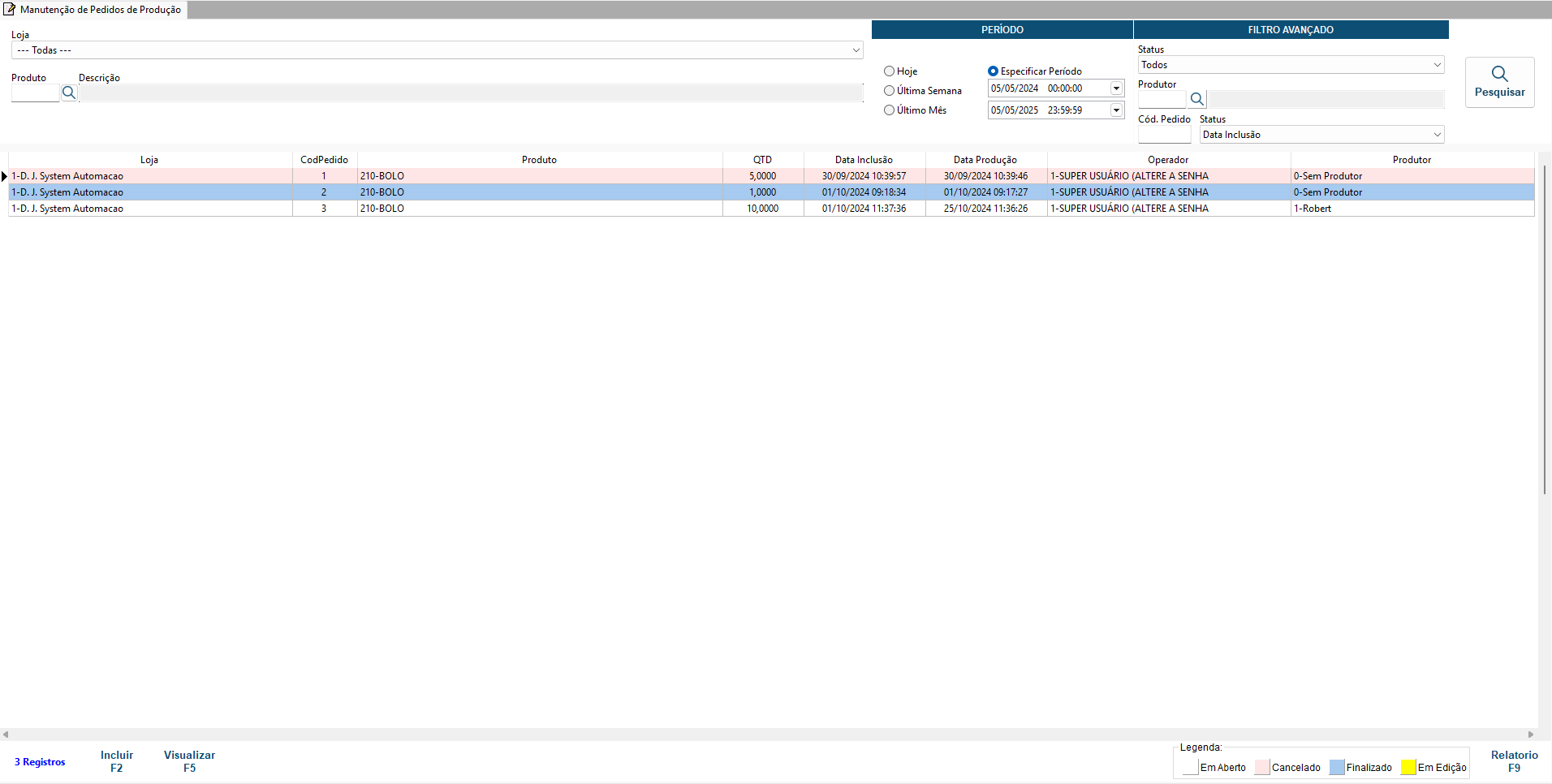This screenshot has width=1552, height=784.
Task: Click the Incluir F2 button
Action: click(117, 761)
